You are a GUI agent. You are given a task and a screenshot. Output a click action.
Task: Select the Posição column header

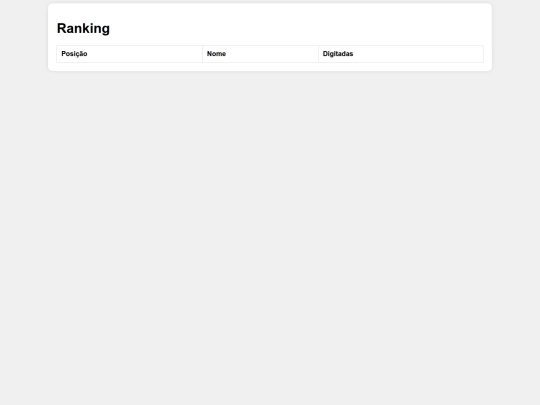[129, 54]
